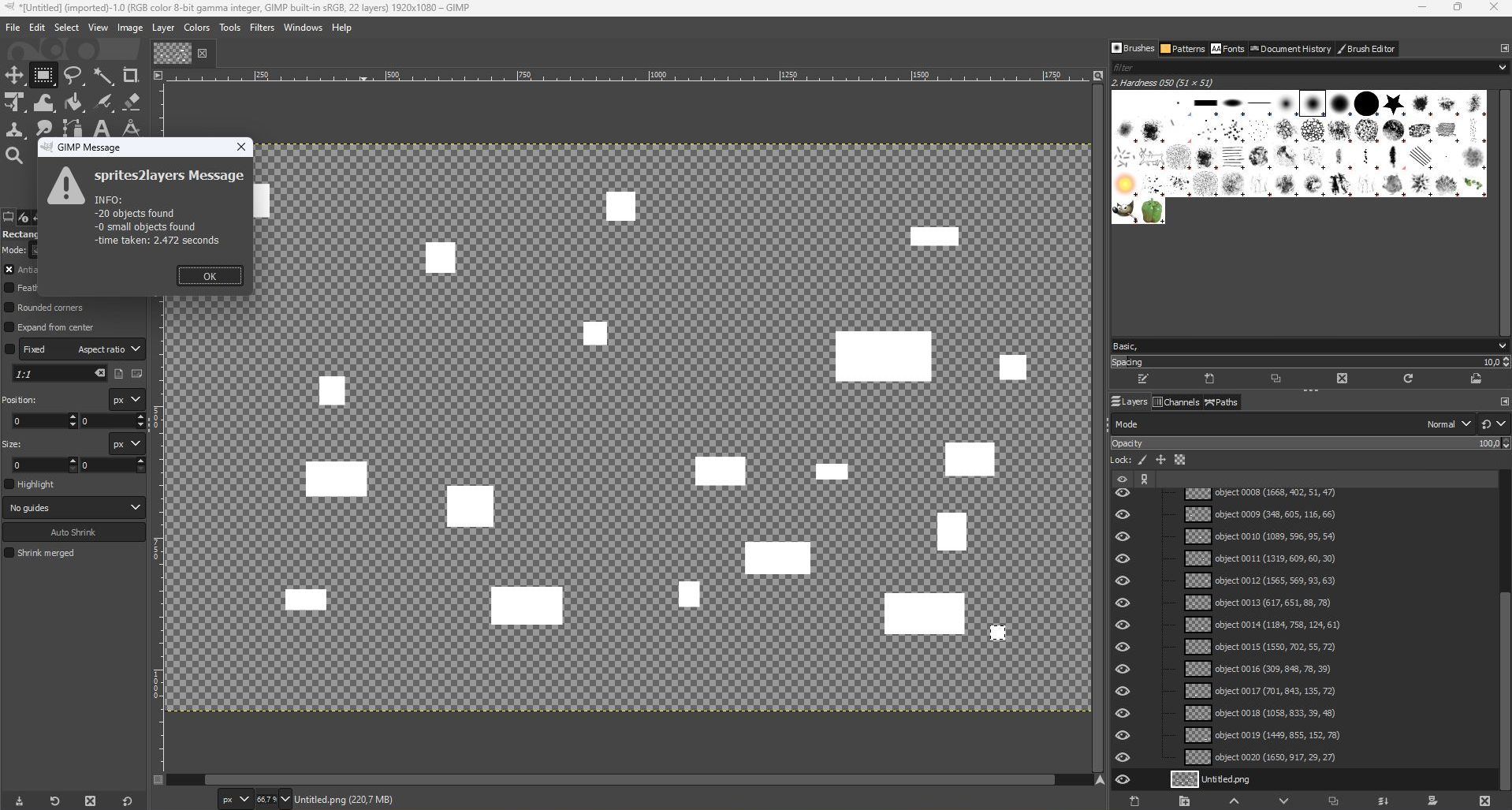Enable the Rounded corners checkbox
This screenshot has height=810, width=1512.
point(9,308)
